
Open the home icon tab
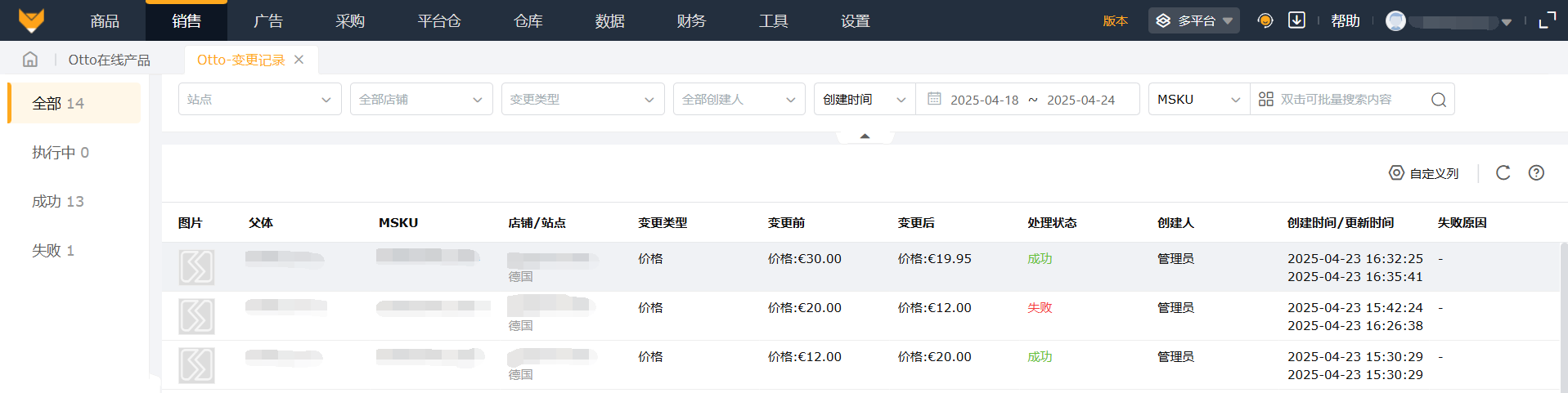30,60
